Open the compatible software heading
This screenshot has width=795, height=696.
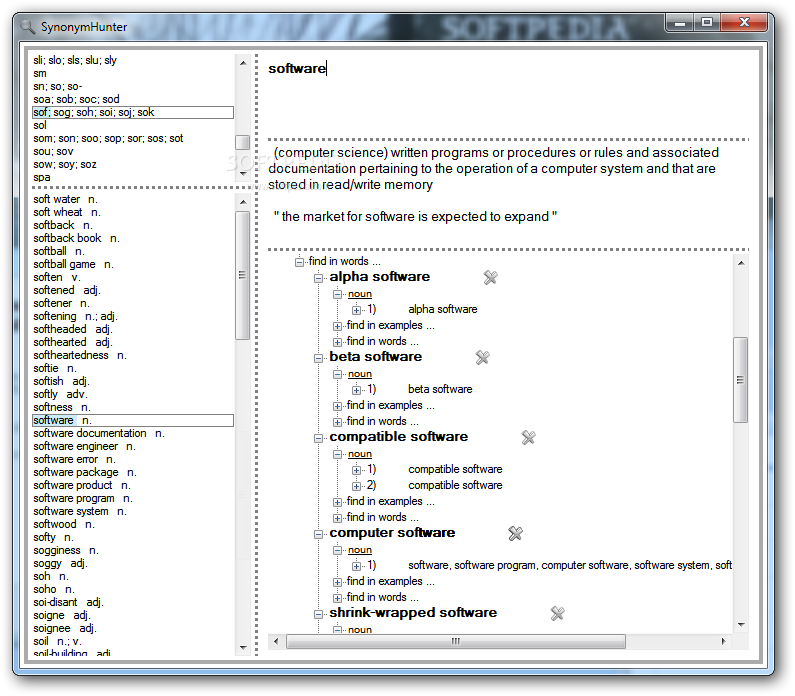click(399, 436)
